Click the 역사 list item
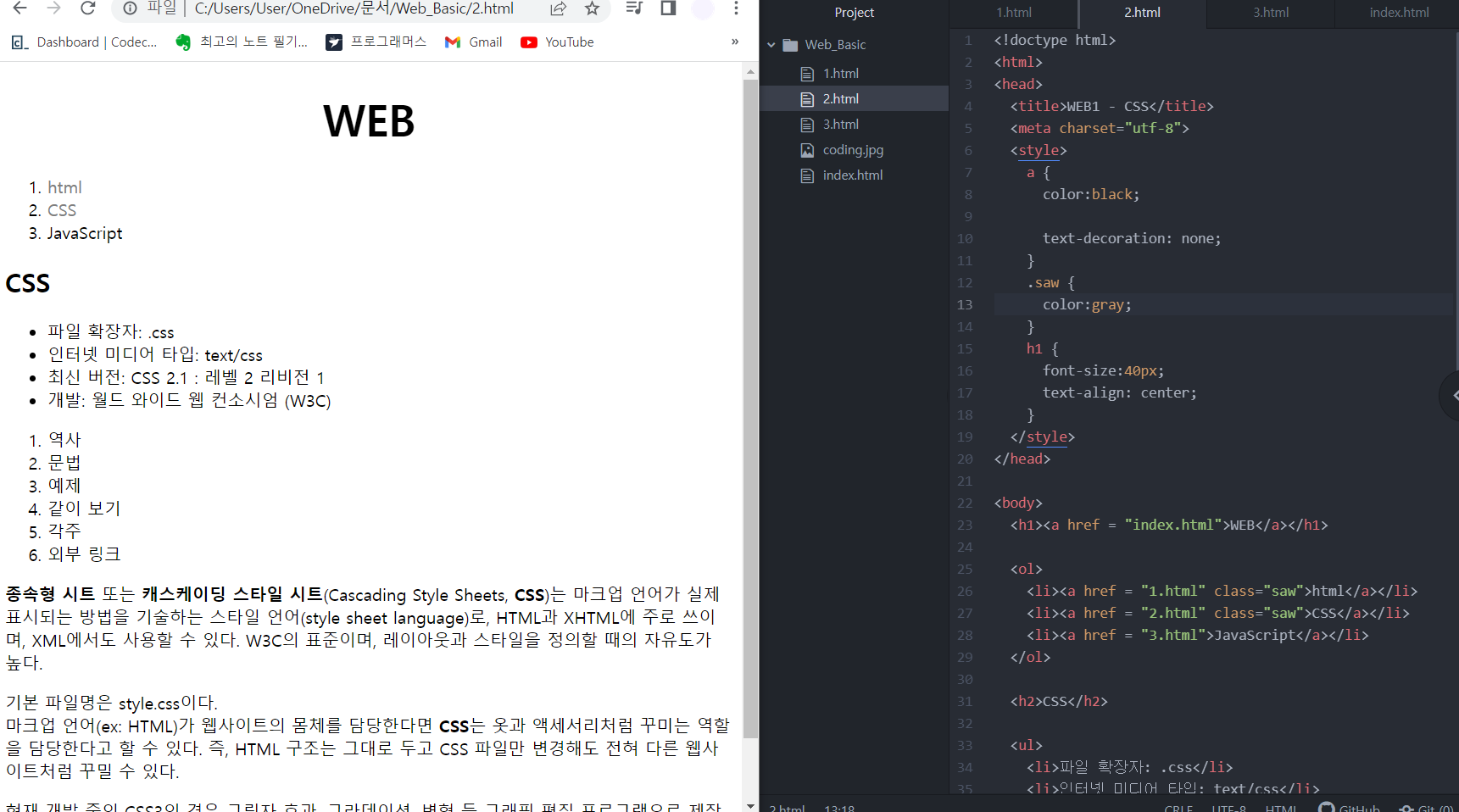Screen dimensions: 1459x812 64,440
